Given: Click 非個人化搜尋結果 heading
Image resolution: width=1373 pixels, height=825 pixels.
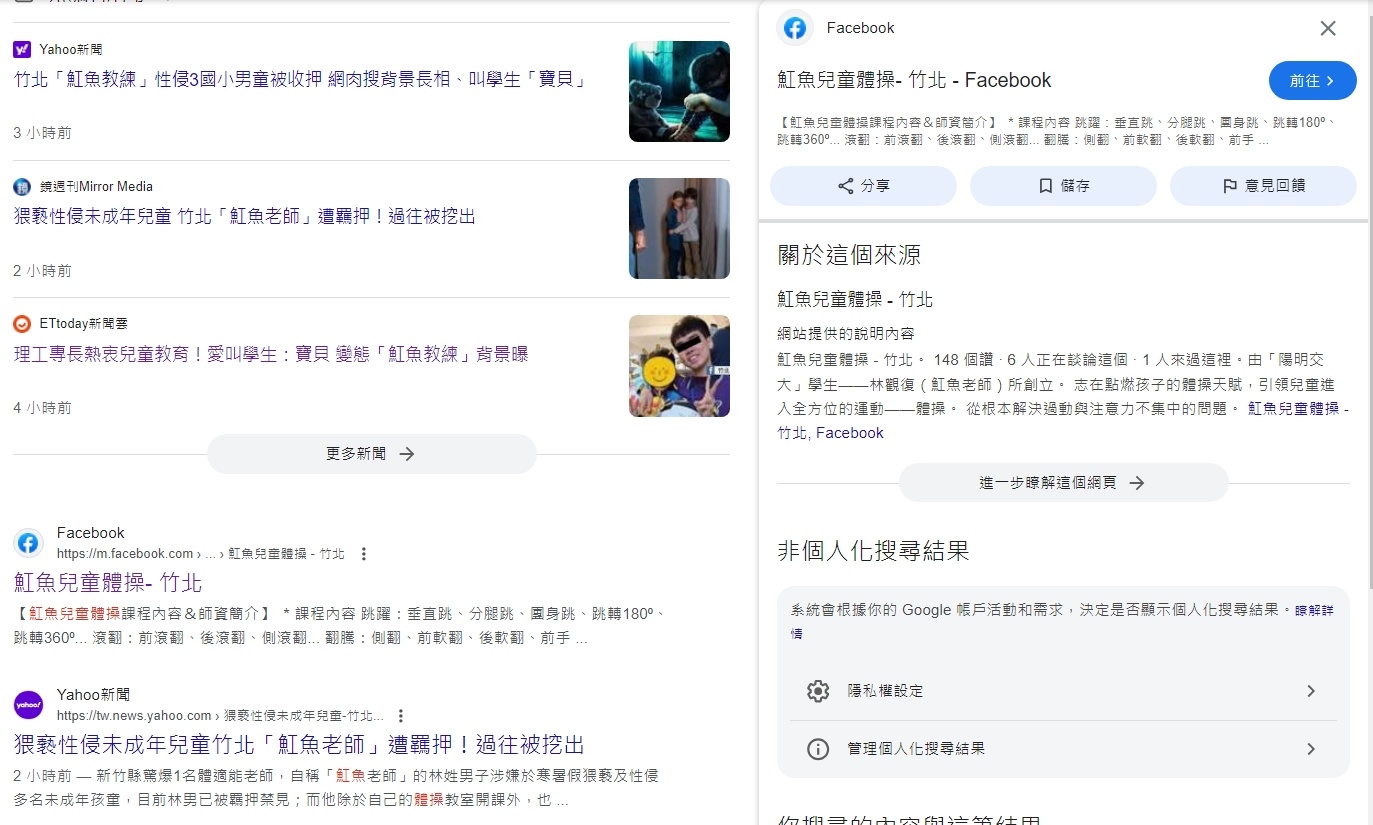Looking at the screenshot, I should (873, 550).
